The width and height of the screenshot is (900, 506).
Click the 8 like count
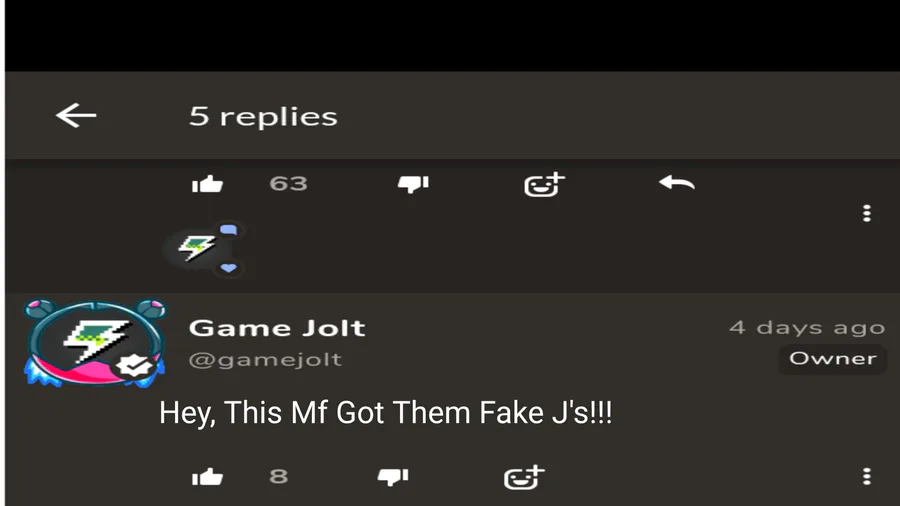278,476
